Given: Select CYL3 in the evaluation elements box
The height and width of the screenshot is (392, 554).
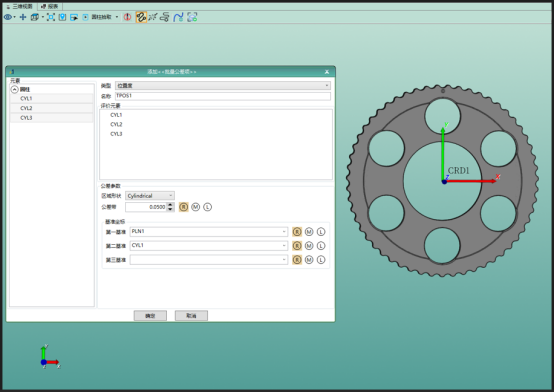Looking at the screenshot, I should [x=116, y=134].
